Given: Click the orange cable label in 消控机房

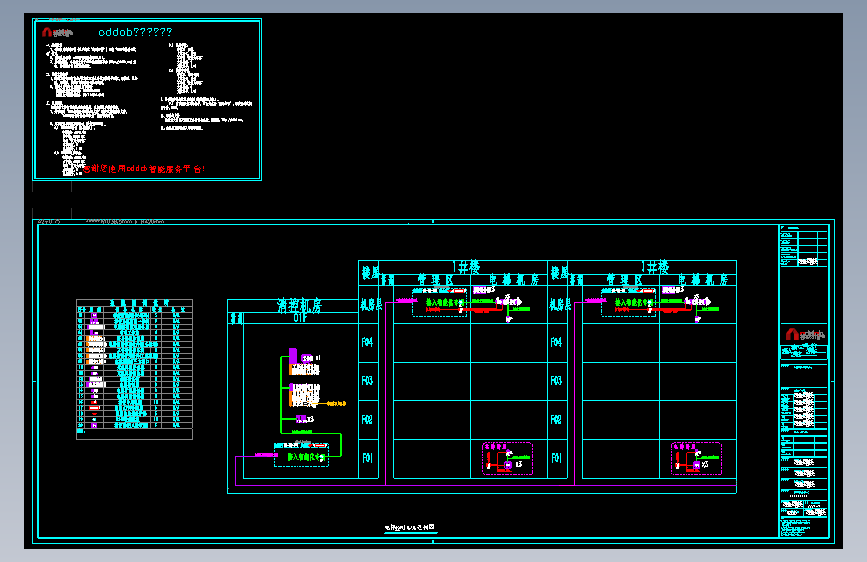Looking at the screenshot, I should click(336, 404).
